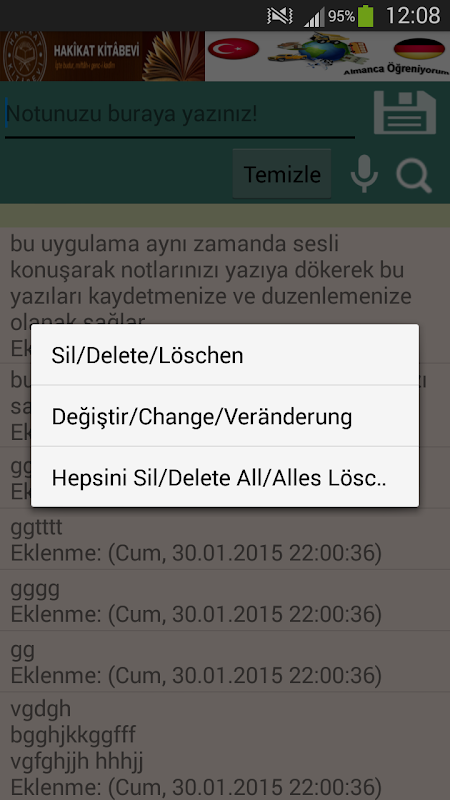The width and height of the screenshot is (450, 800).
Task: Tap the muted vibrate status icon
Action: point(280,16)
